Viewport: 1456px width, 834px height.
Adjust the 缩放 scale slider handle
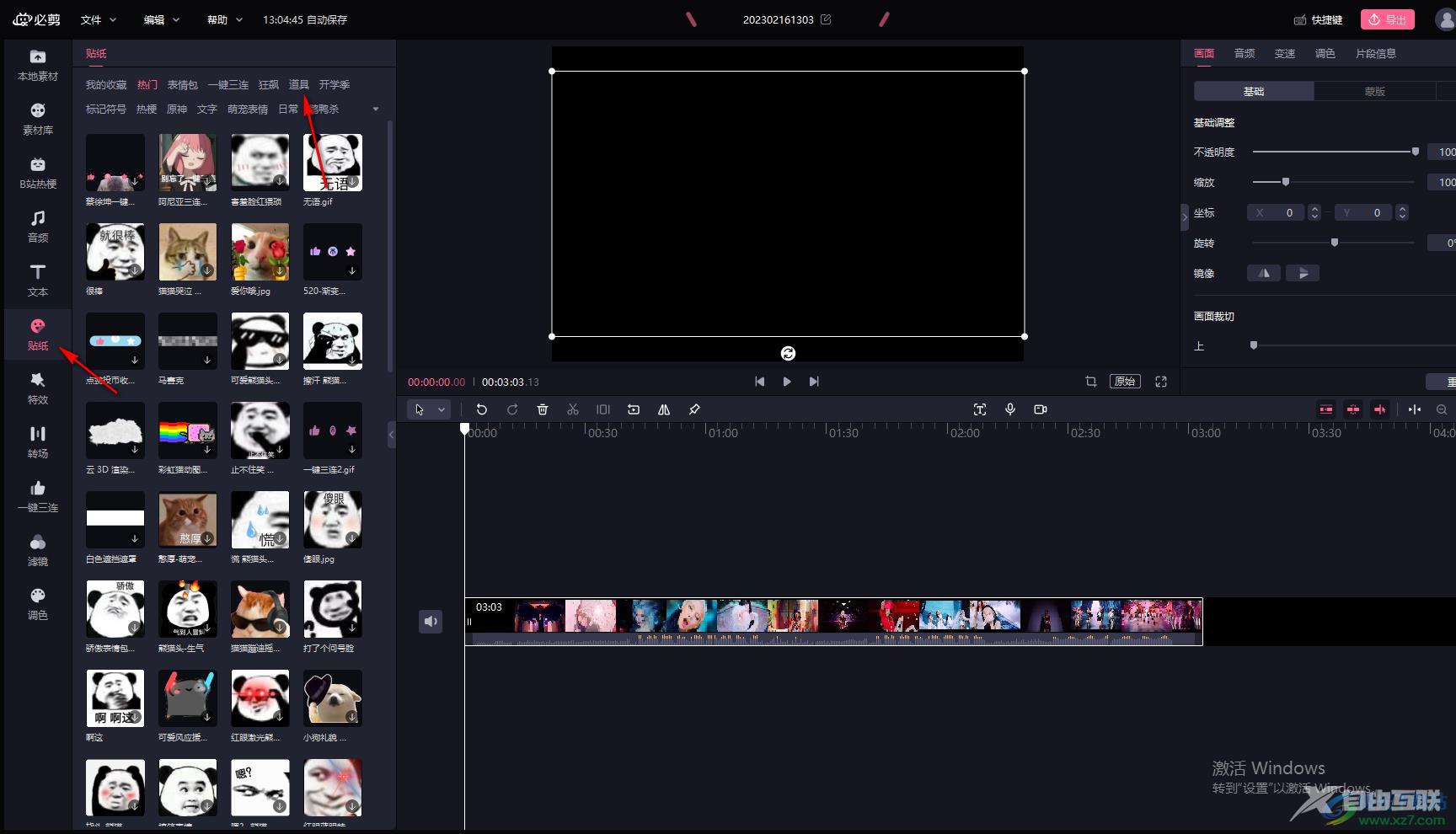coord(1286,182)
